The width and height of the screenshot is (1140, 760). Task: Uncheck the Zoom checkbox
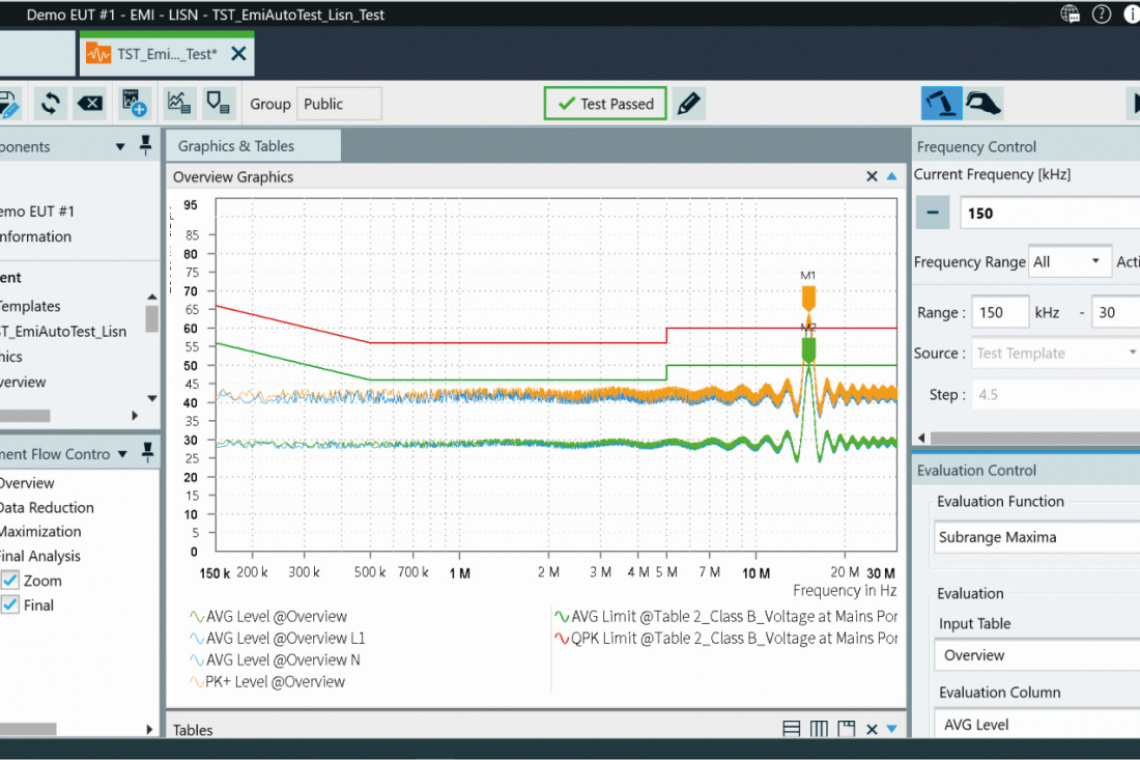[11, 580]
